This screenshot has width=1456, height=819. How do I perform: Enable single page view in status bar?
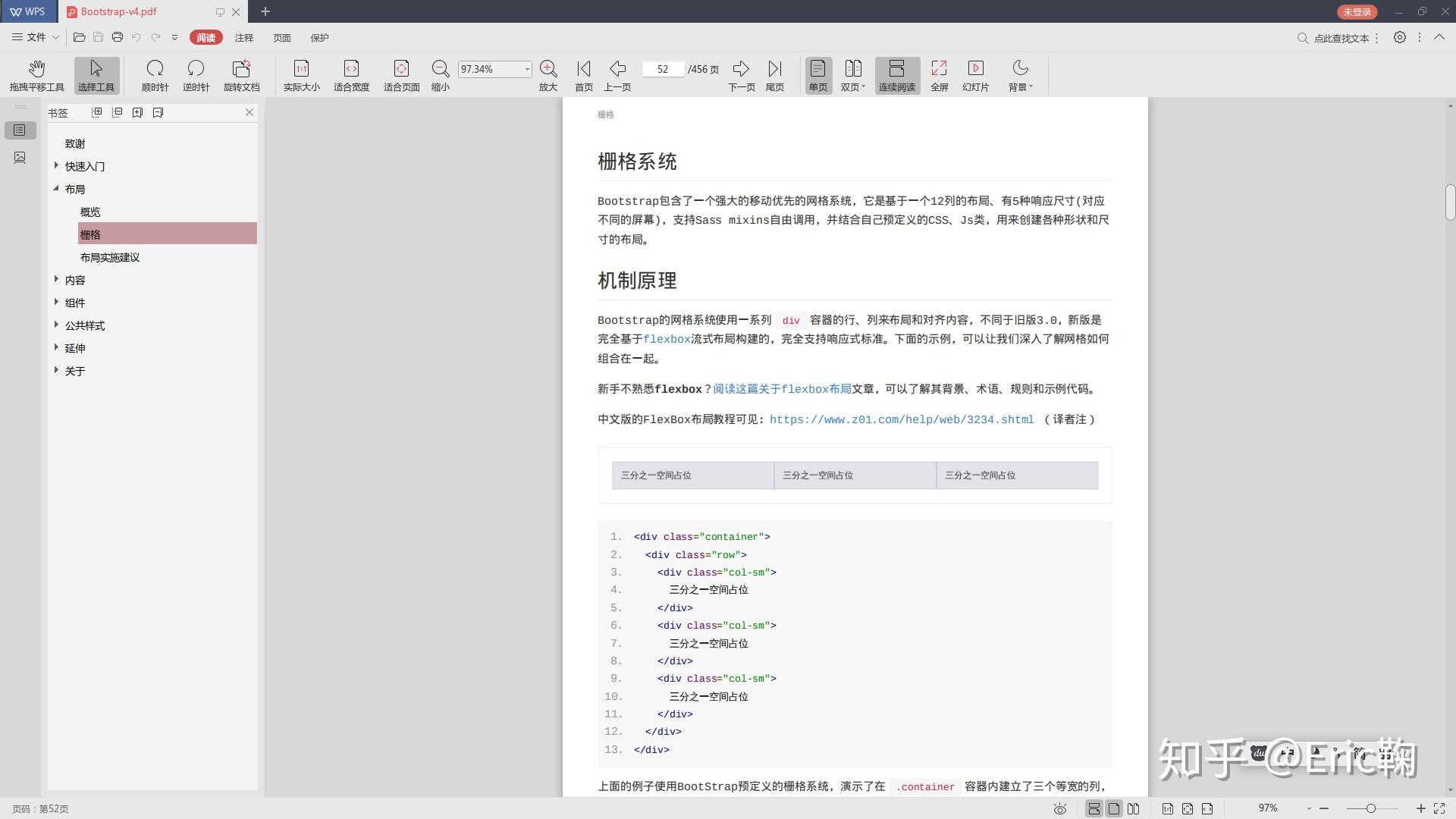pyautogui.click(x=1113, y=808)
